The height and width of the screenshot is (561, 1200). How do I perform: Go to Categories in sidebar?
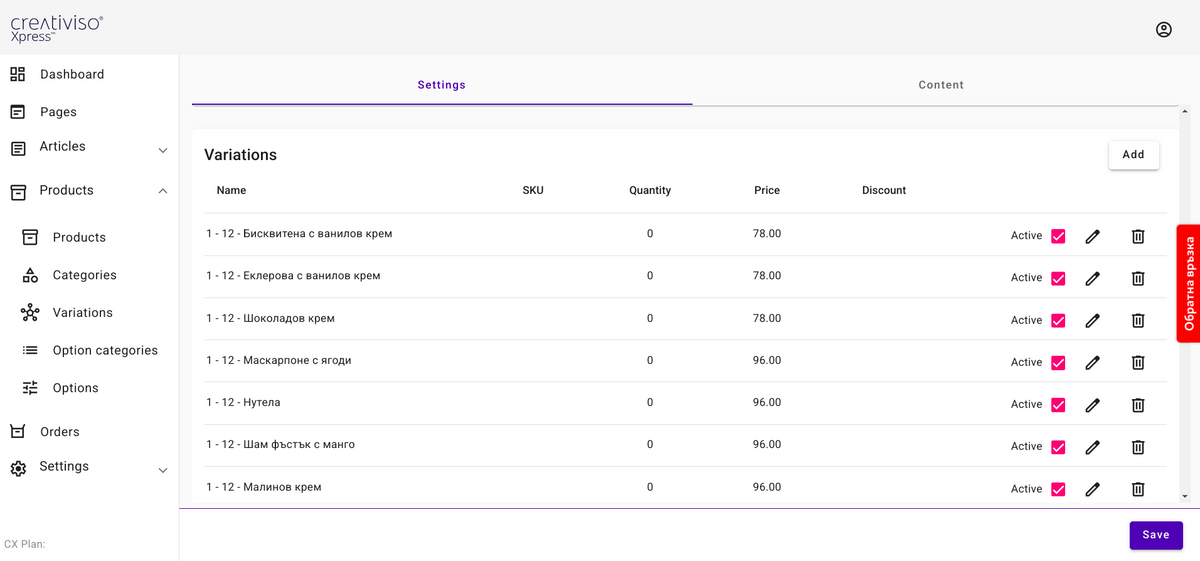pyautogui.click(x=85, y=275)
